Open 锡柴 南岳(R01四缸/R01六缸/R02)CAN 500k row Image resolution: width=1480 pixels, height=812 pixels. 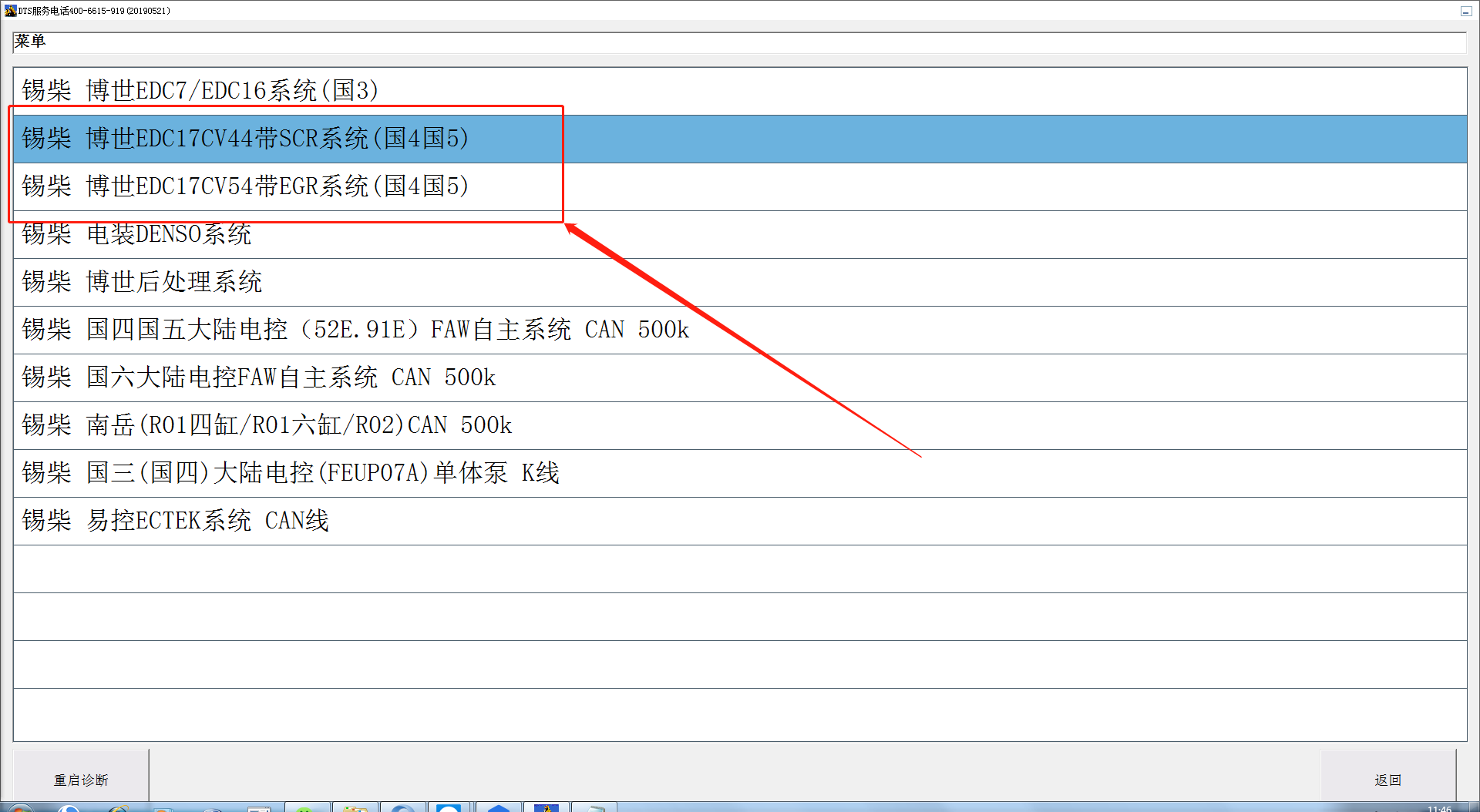tap(740, 425)
